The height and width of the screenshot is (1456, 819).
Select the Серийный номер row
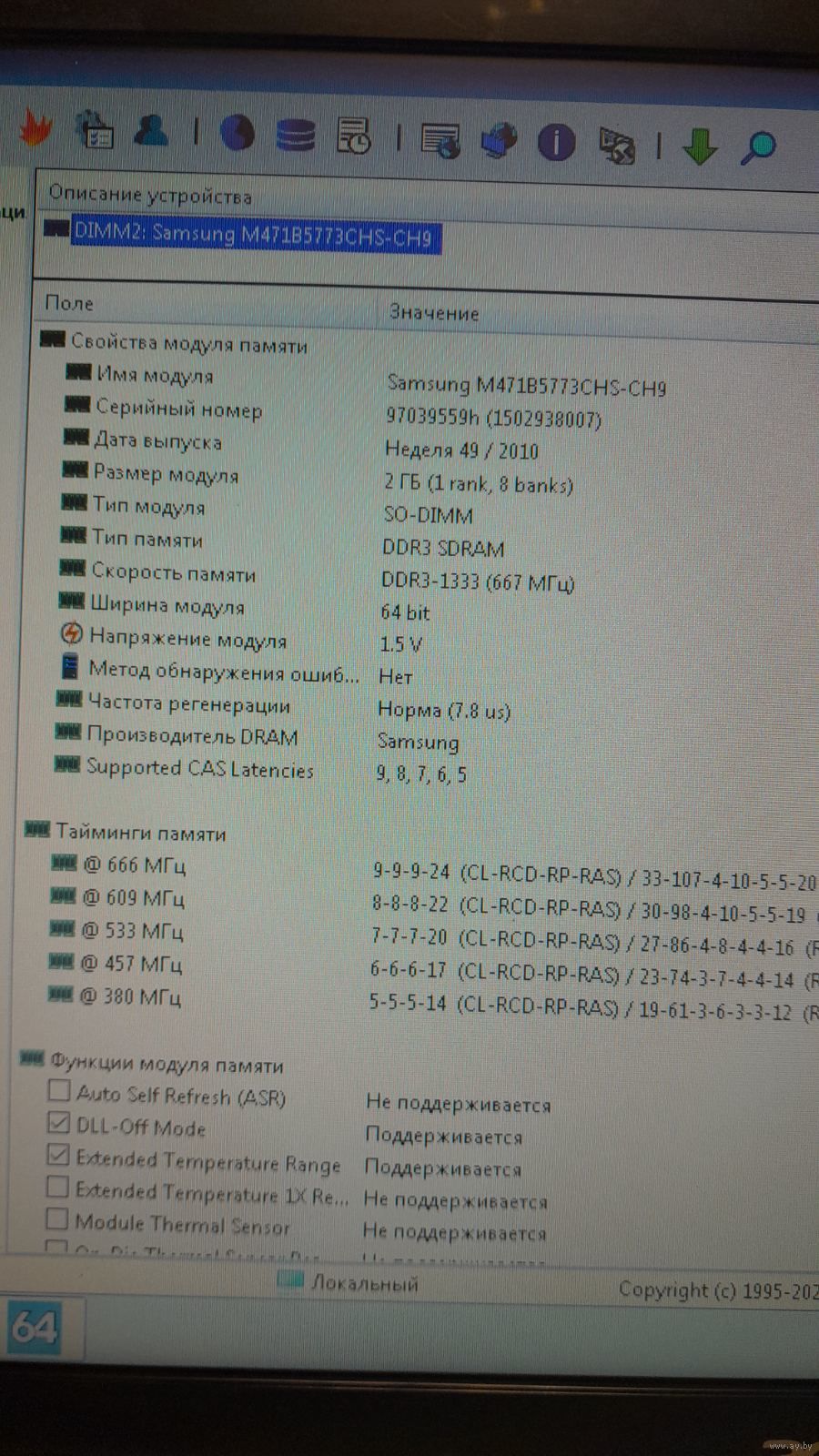178,409
